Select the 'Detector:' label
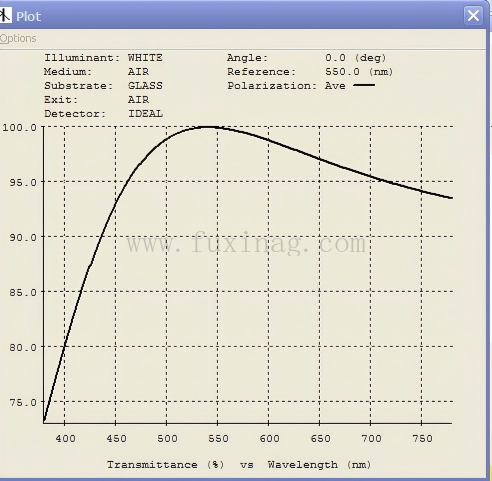The image size is (492, 481). 75,114
